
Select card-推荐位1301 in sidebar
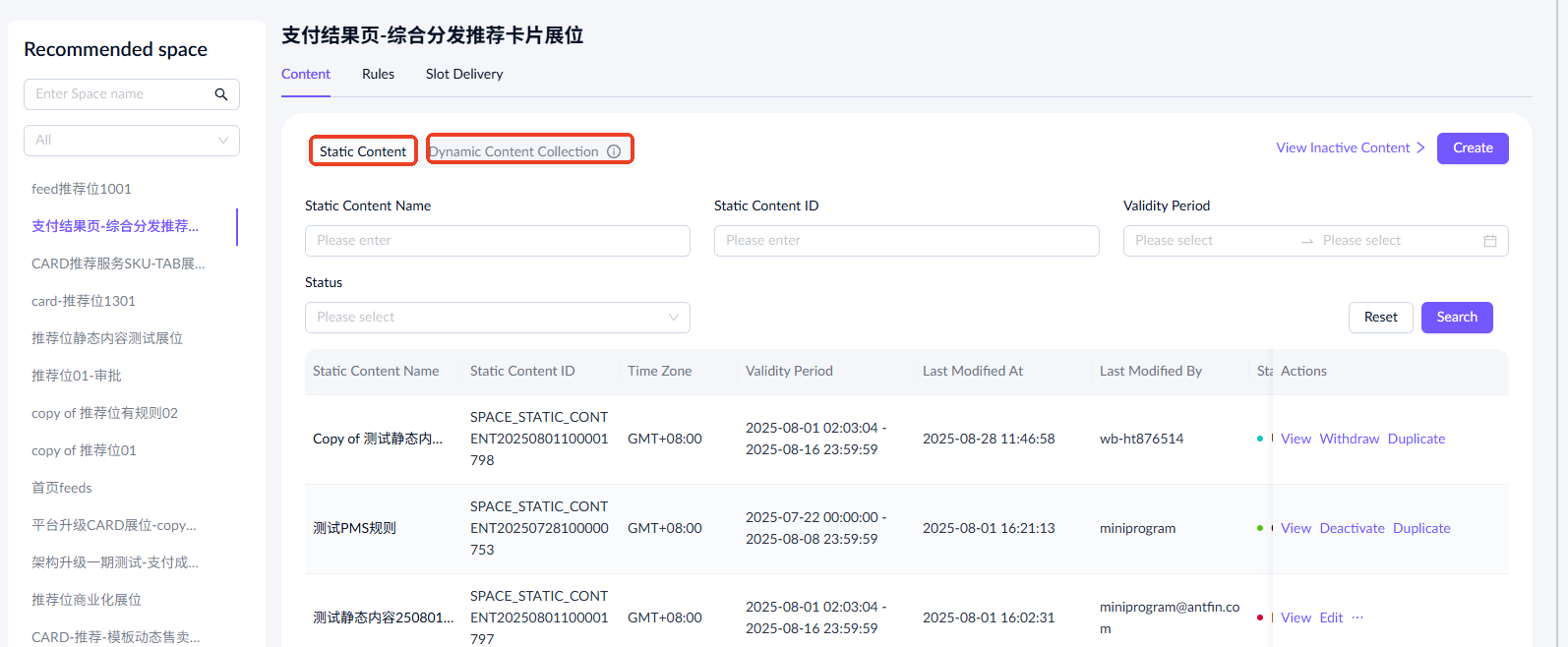click(84, 301)
